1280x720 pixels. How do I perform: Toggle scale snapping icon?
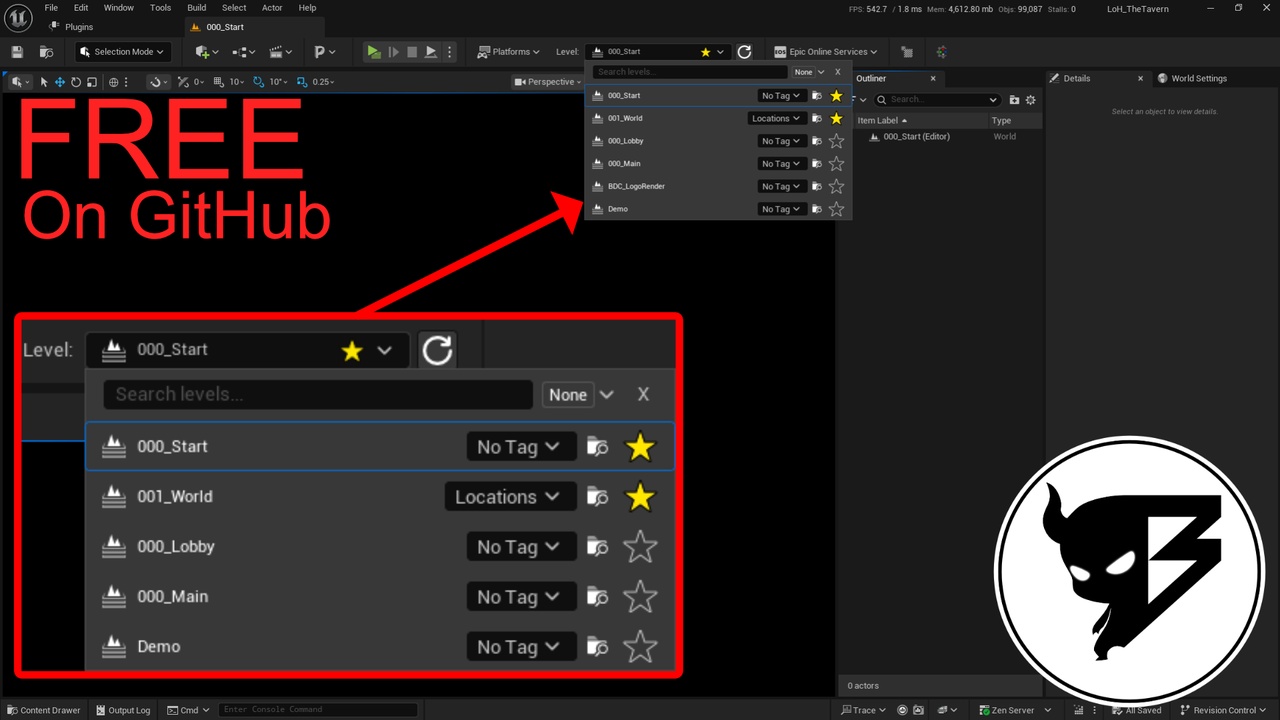tap(302, 82)
